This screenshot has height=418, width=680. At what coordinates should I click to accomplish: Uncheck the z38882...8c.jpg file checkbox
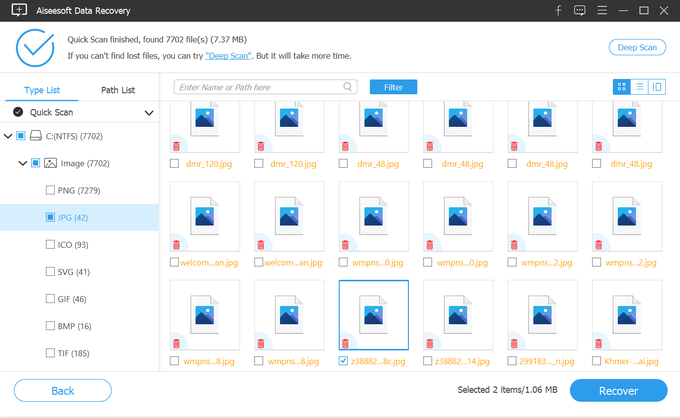pos(344,360)
